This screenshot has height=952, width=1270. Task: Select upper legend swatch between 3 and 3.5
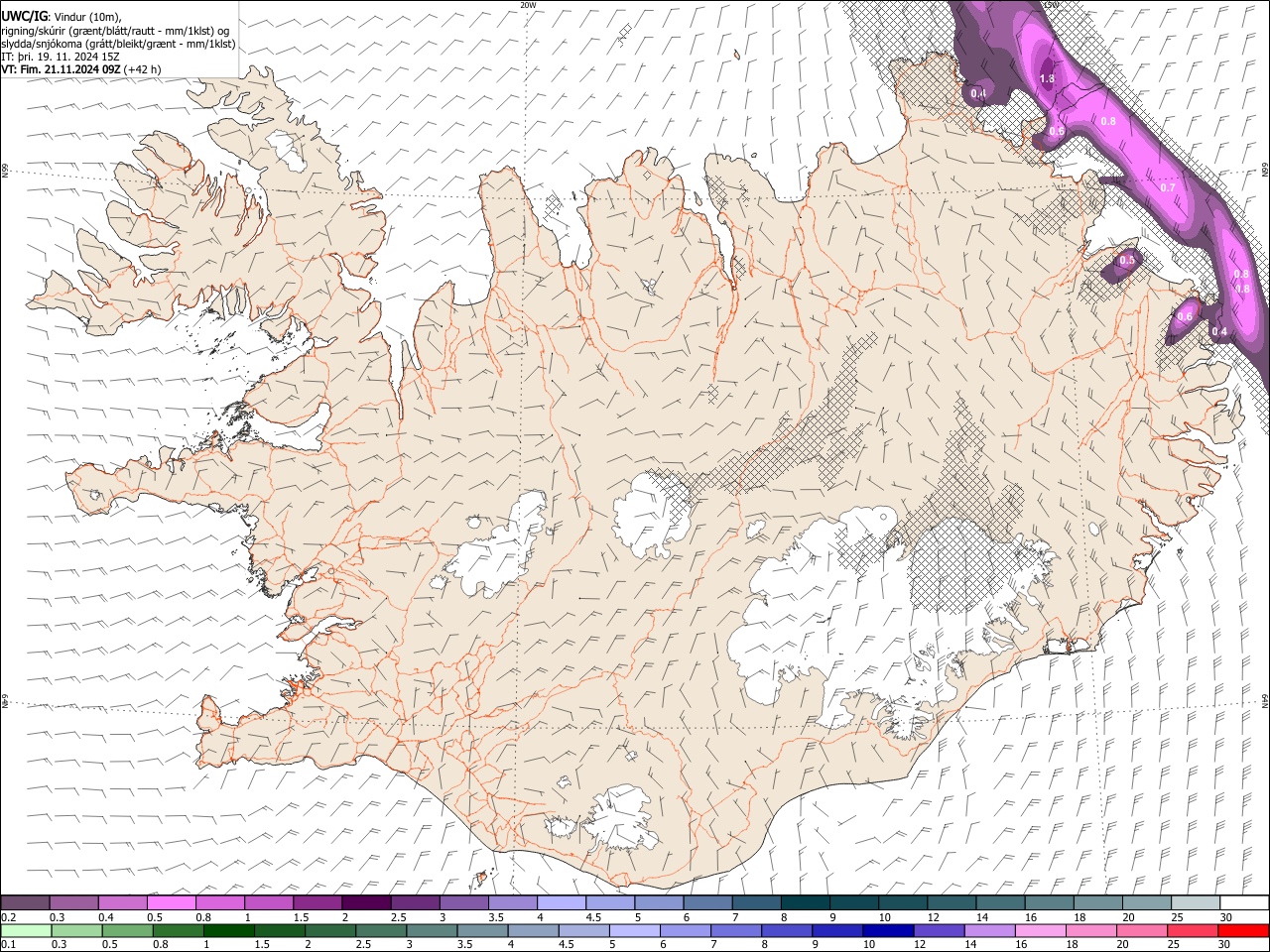pyautogui.click(x=463, y=903)
